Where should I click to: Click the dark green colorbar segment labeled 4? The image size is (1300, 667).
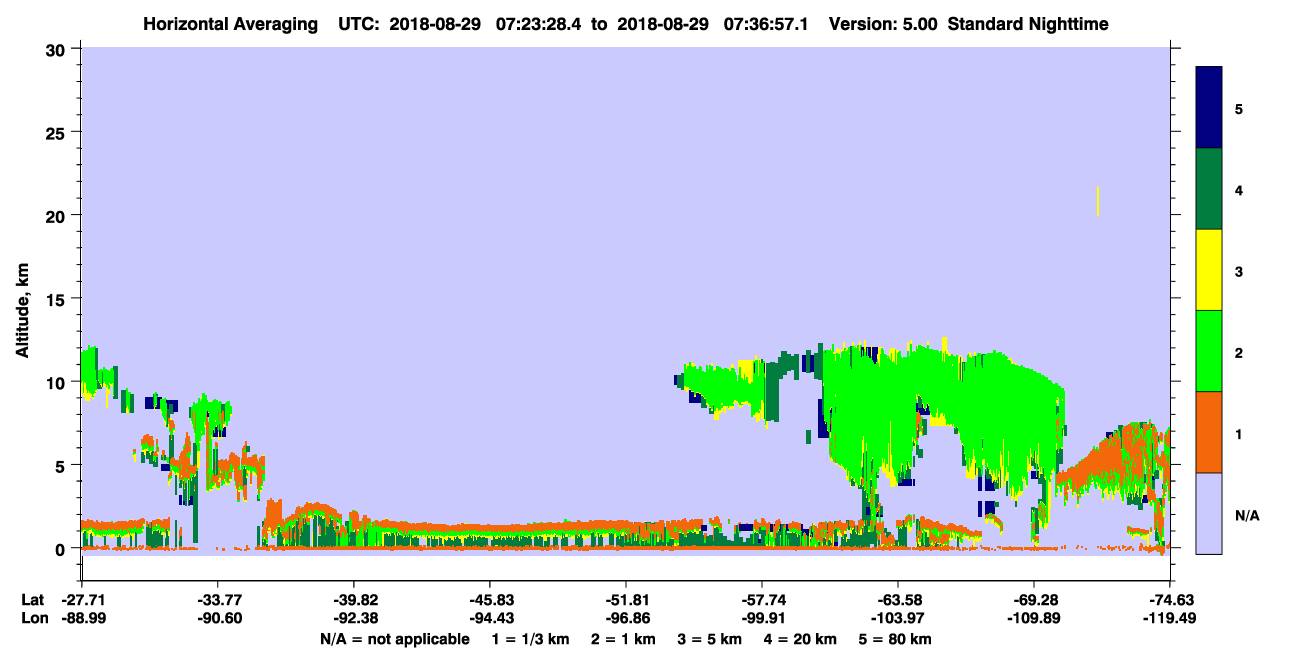(x=1209, y=189)
